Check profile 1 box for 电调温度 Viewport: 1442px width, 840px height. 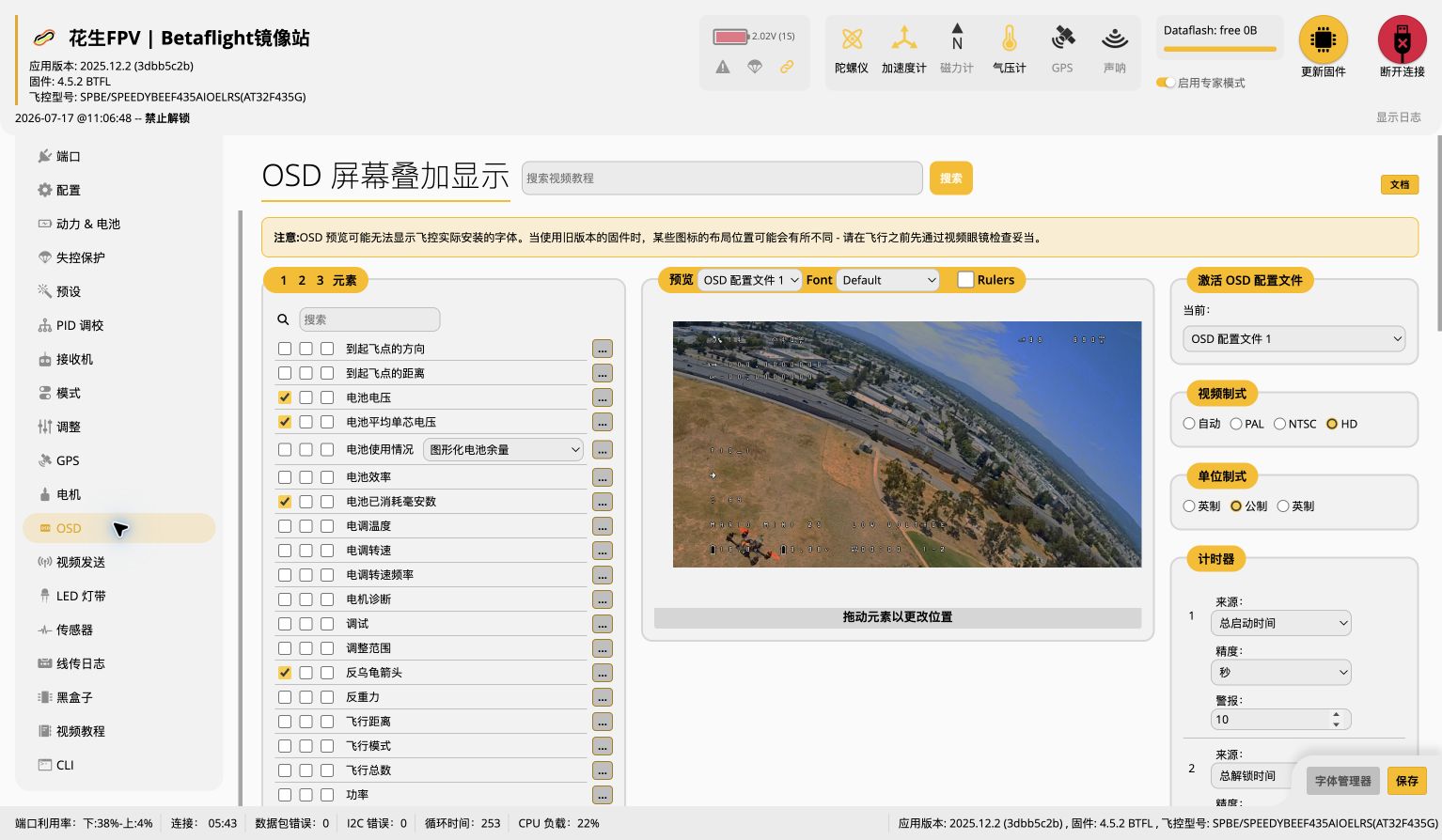[x=285, y=526]
